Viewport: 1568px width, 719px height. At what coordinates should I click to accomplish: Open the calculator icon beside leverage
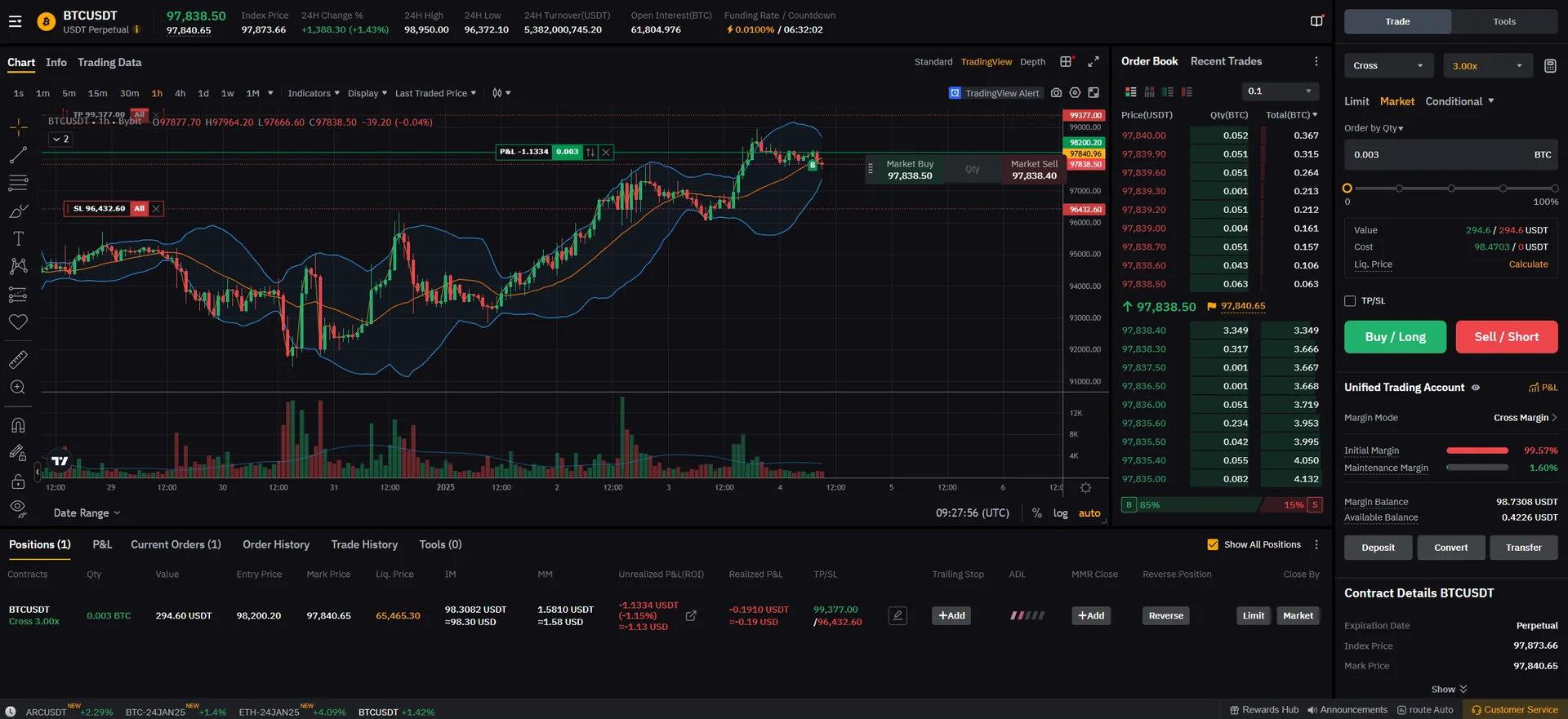pyautogui.click(x=1550, y=66)
